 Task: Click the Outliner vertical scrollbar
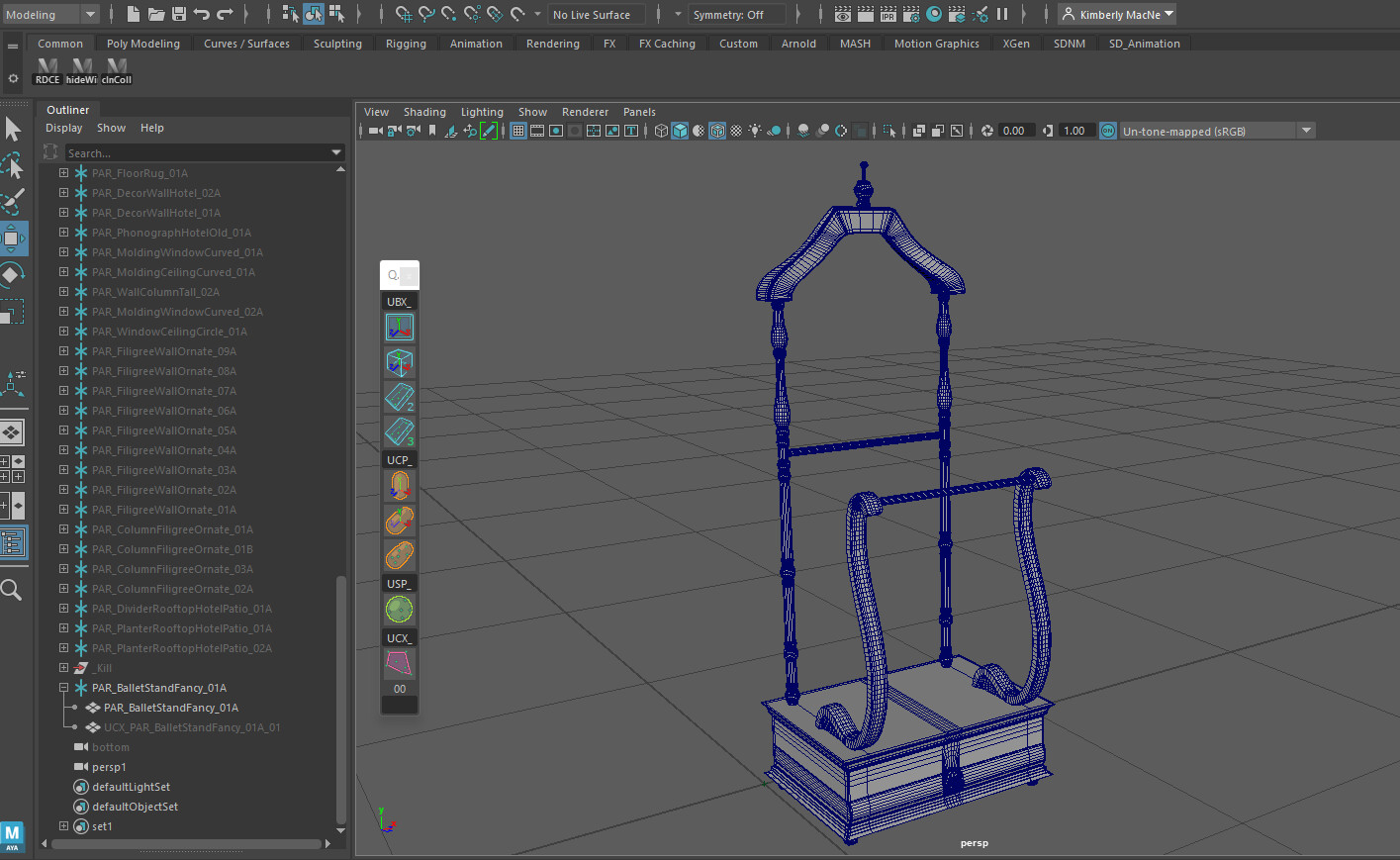coord(341,698)
